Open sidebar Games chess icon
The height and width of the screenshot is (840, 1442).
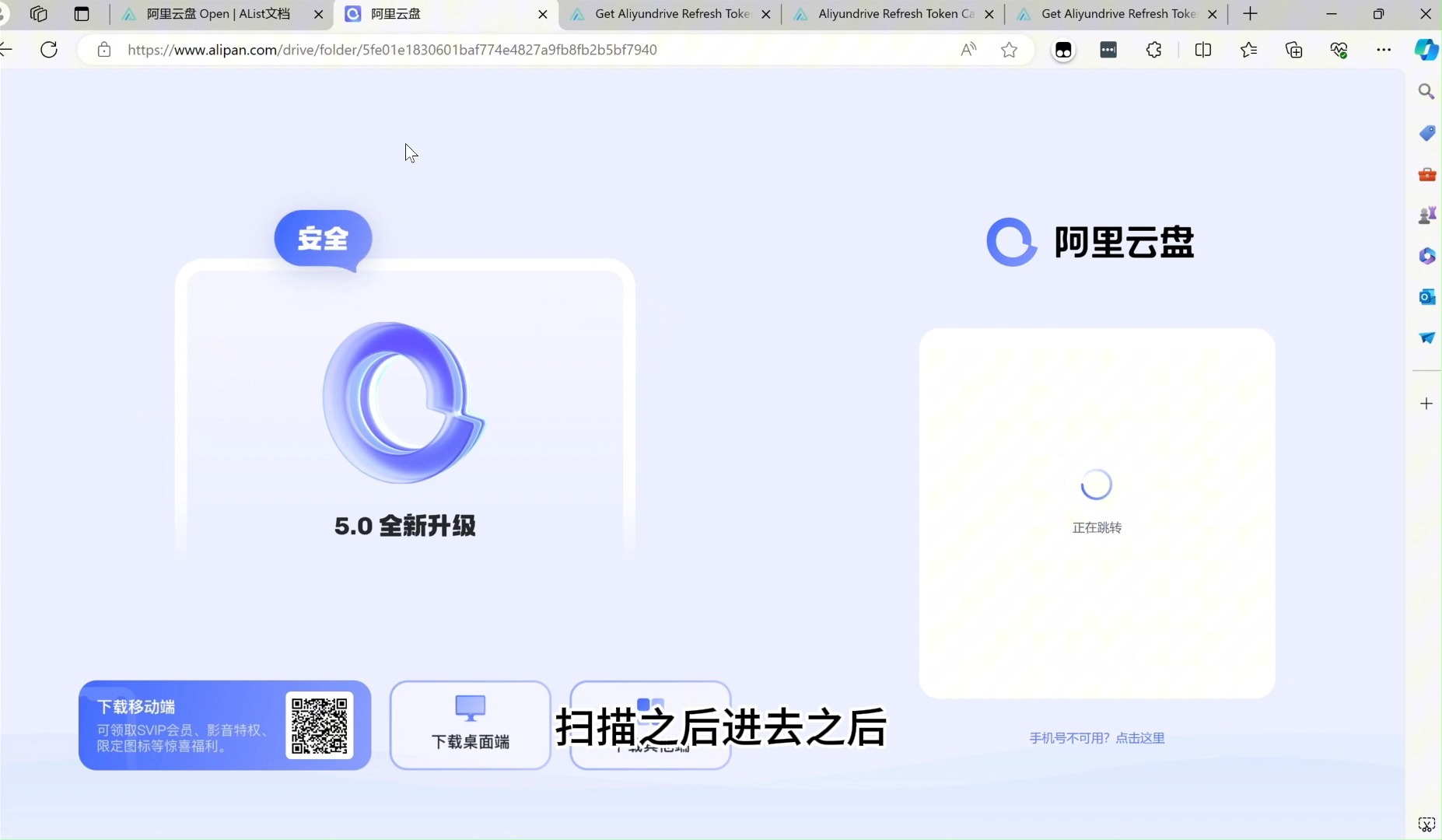tap(1426, 215)
